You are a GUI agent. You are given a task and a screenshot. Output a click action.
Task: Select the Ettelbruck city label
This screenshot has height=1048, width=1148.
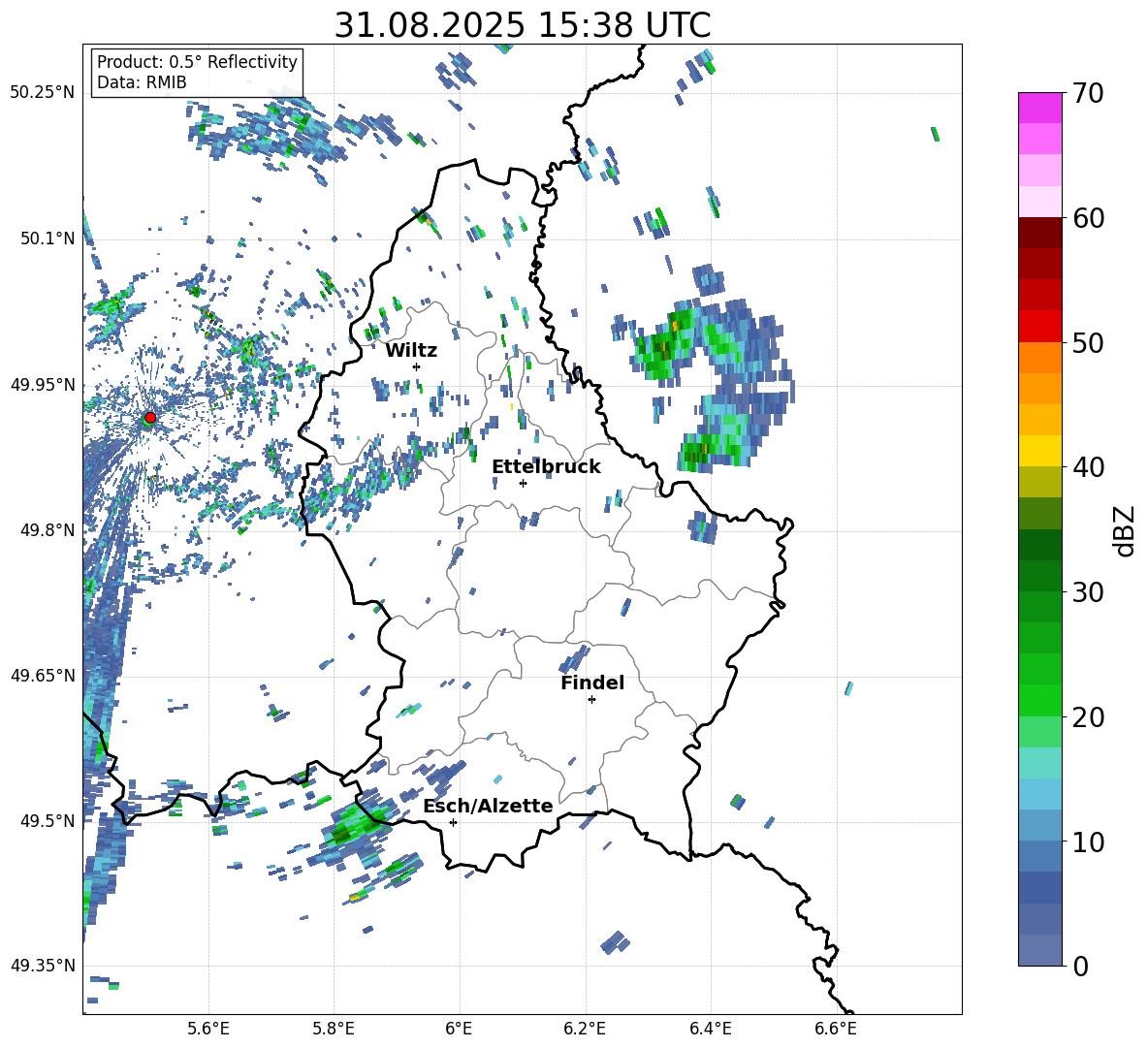click(546, 467)
